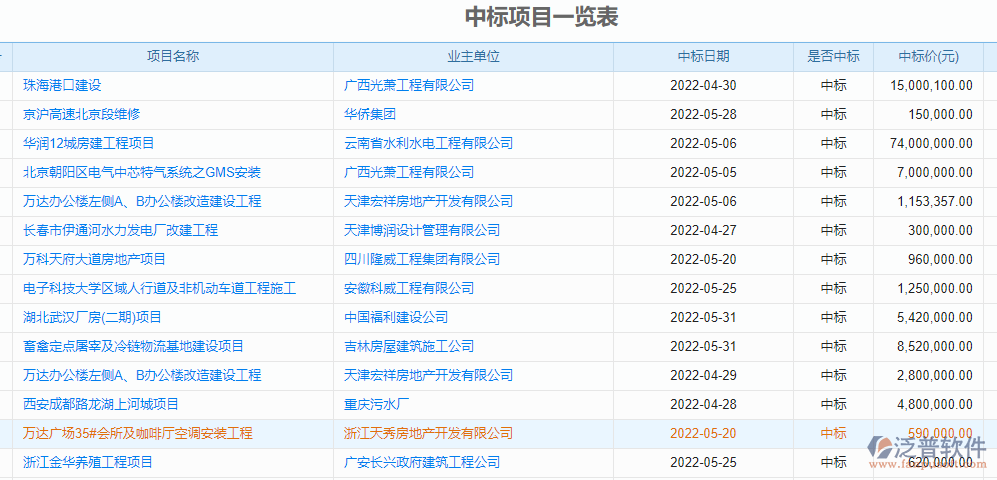Open 畜禽定点屠宰及冷链物流基地建设项目 link

tap(134, 347)
